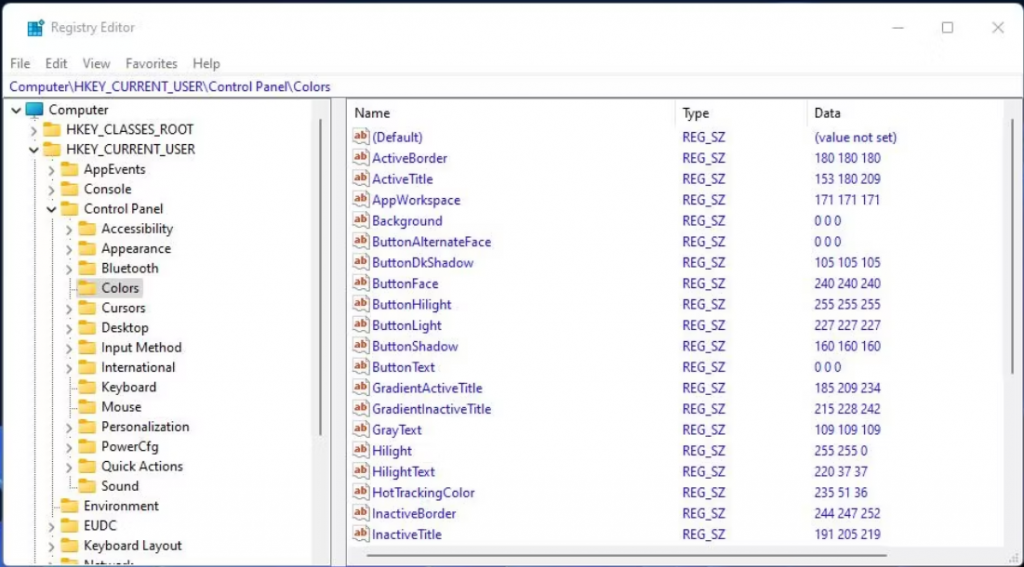Click the HKEY_CURRENT_USER folder icon
This screenshot has height=567, width=1024.
[52, 149]
